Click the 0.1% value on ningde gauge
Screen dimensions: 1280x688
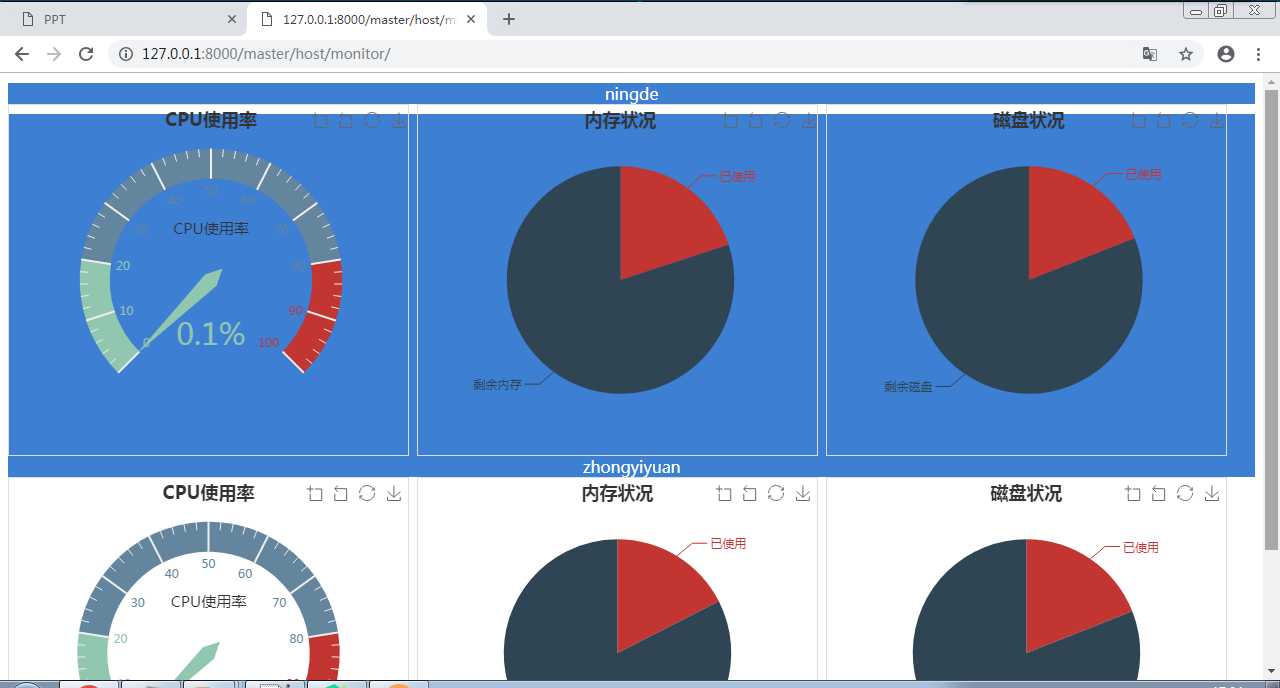point(211,334)
